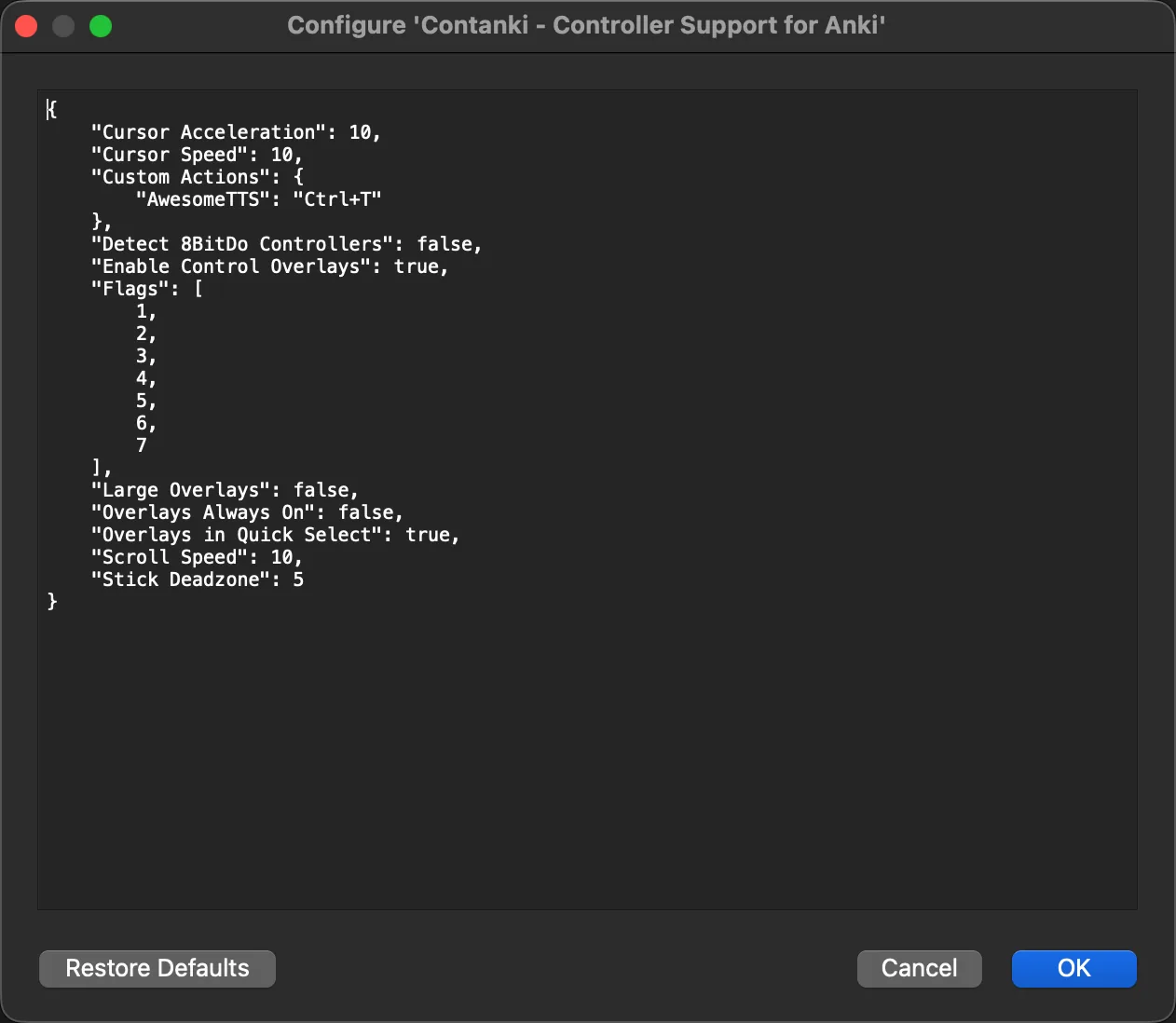
Task: Click the green zoom window button
Action: click(x=101, y=26)
